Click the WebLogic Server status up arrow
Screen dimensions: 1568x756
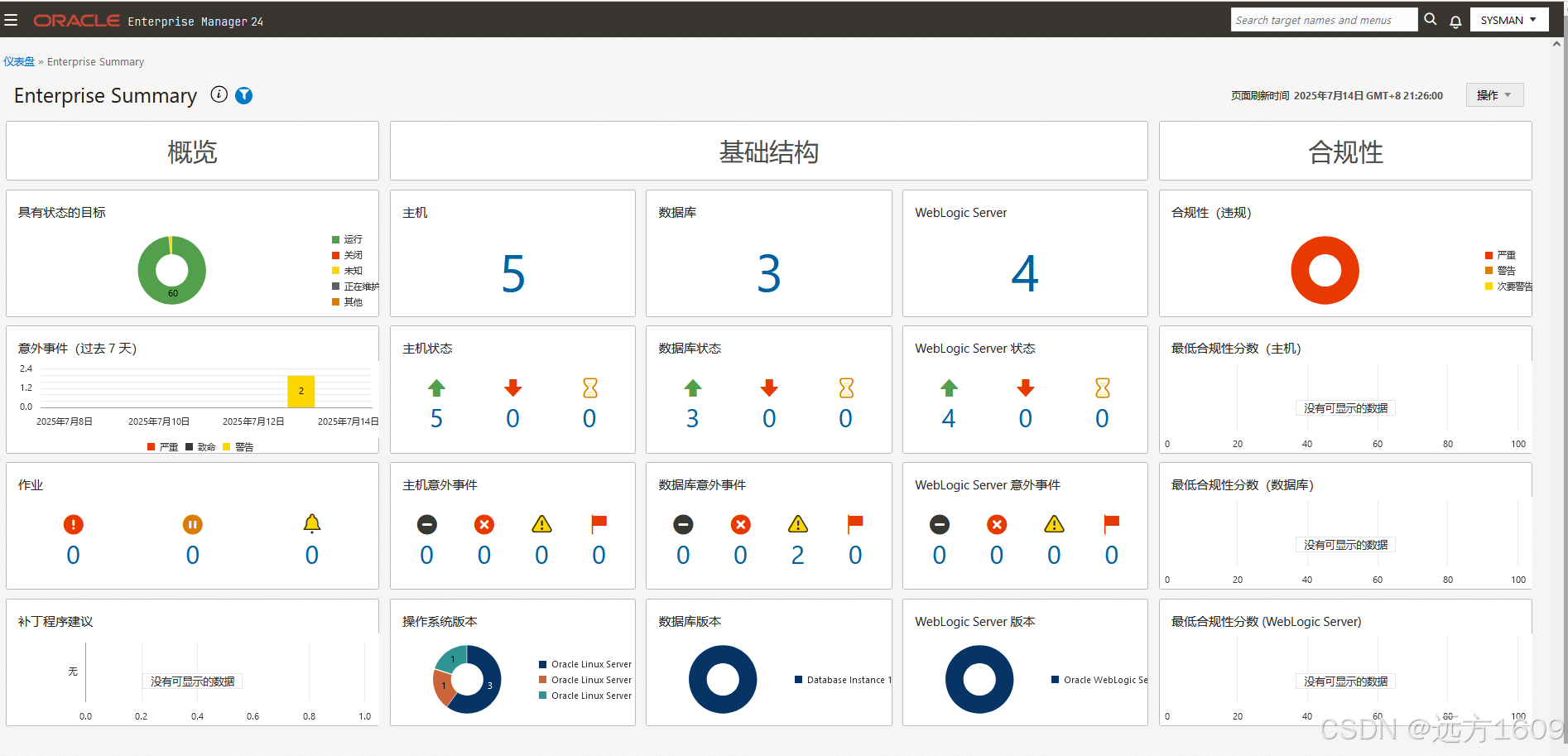949,388
